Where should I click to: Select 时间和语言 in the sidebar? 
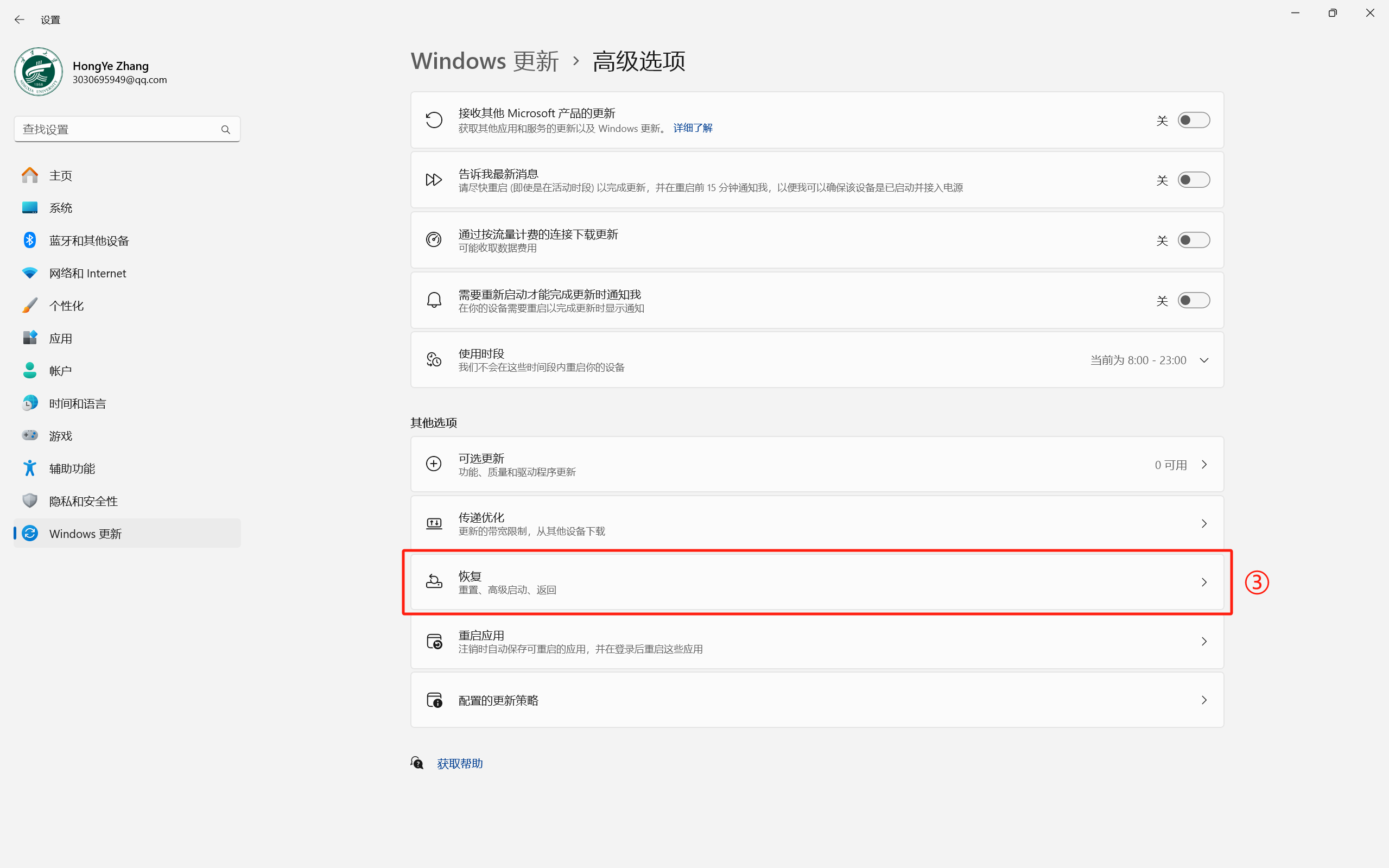(78, 403)
